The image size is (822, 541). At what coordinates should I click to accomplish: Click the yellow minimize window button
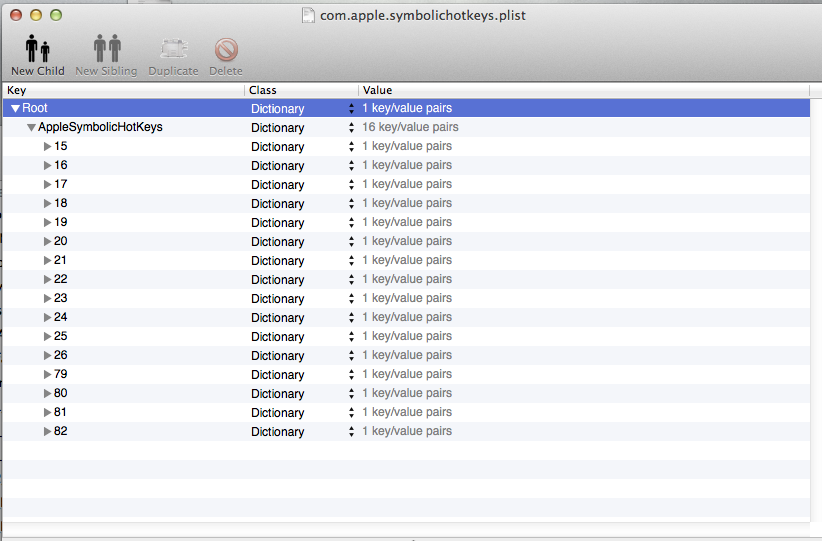tap(36, 16)
